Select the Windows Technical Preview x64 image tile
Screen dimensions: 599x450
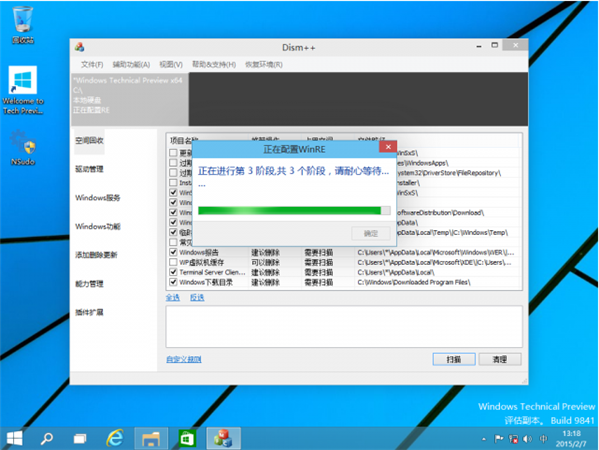click(130, 99)
